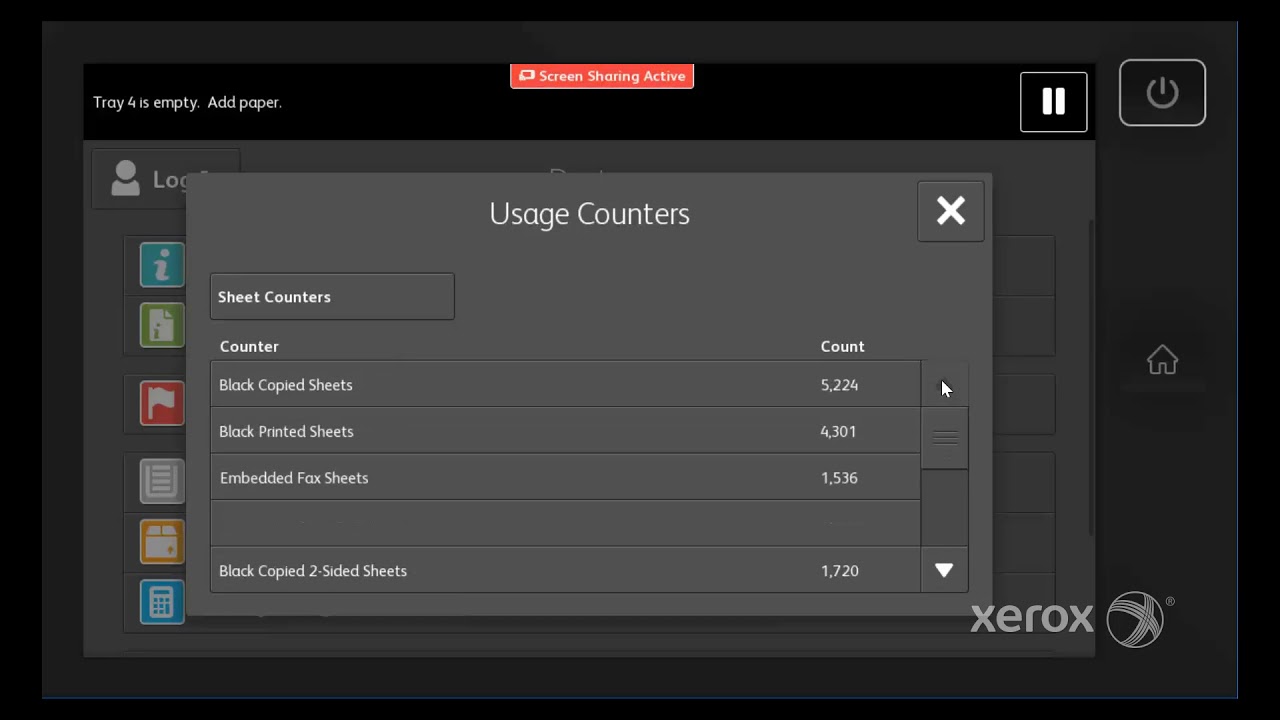Select the Embedded Fax Sheets row

coord(565,478)
